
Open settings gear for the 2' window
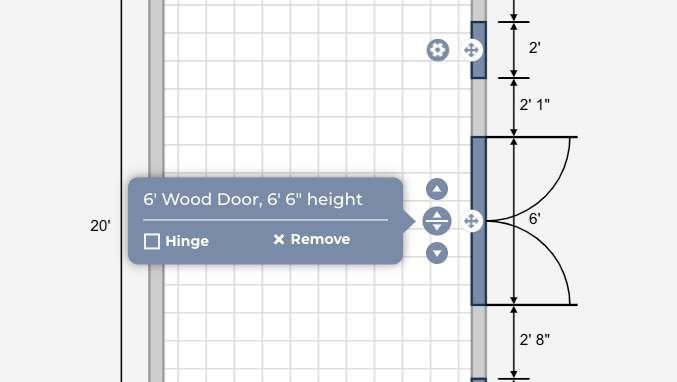[438, 50]
